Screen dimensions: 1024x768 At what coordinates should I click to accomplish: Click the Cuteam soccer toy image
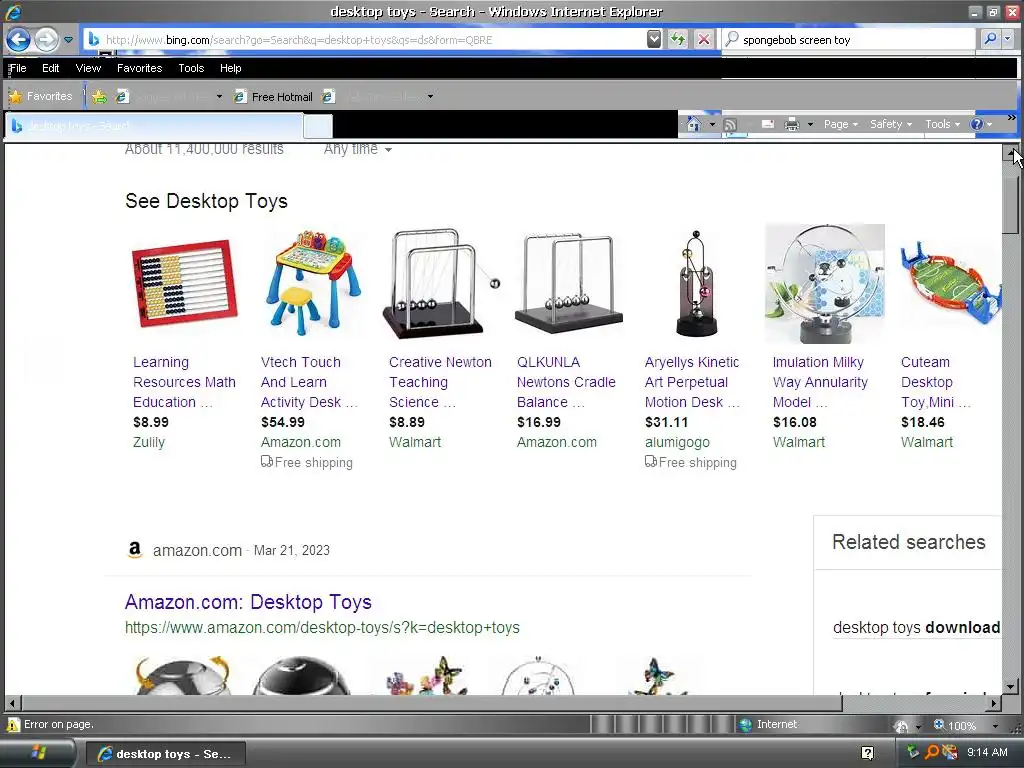pos(950,283)
